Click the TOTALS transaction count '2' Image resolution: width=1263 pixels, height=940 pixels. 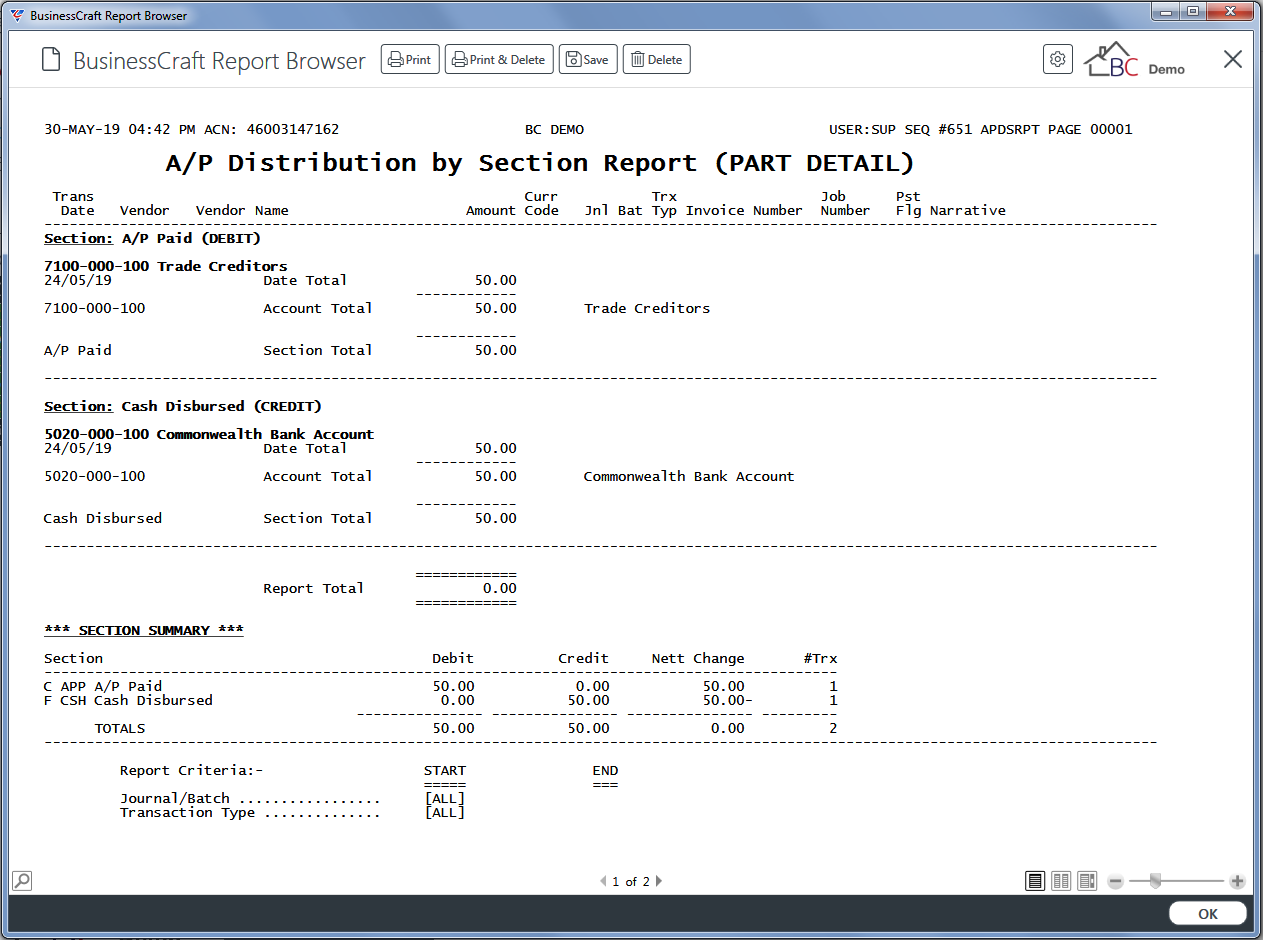833,728
